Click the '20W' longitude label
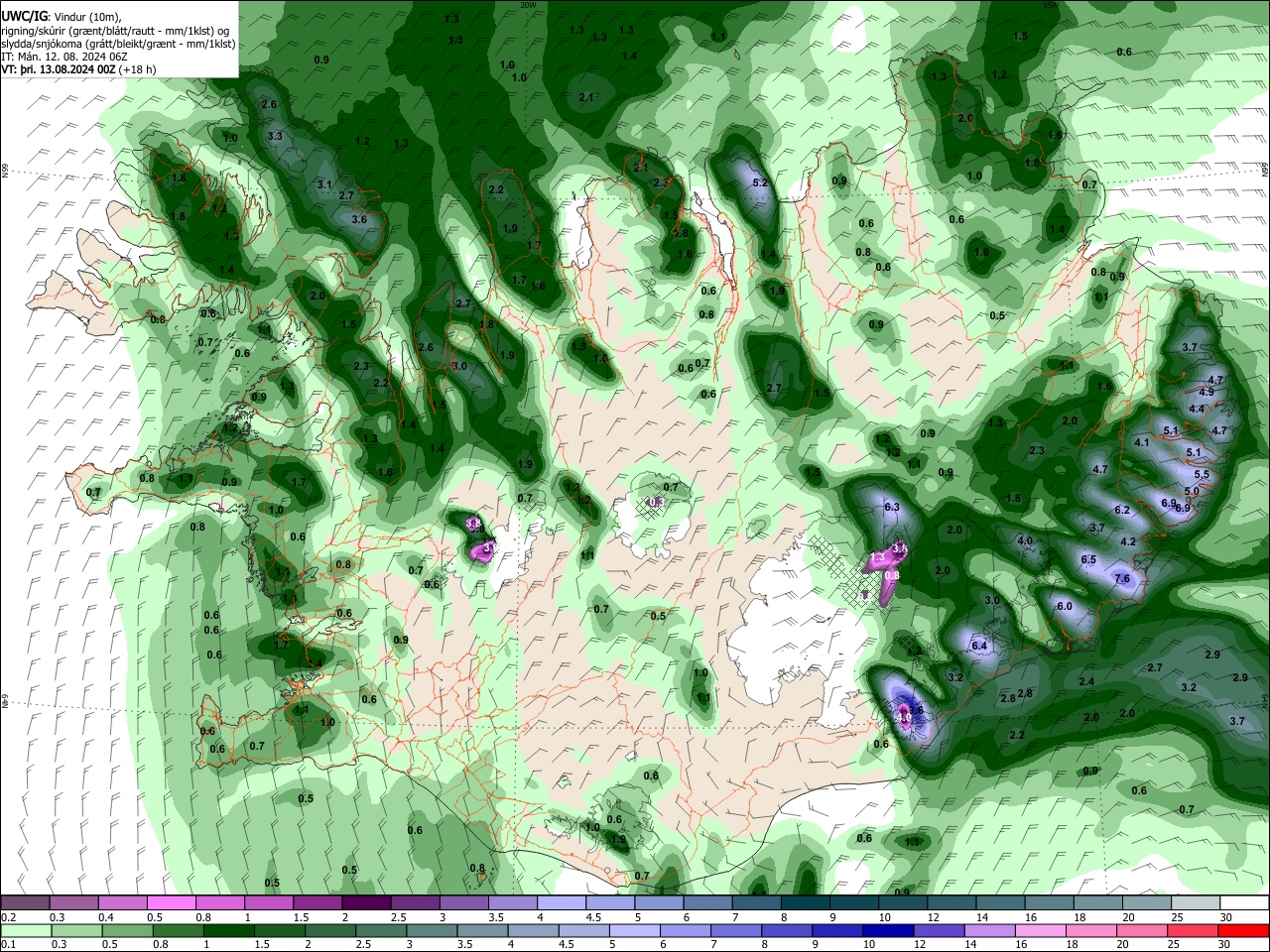 (x=529, y=4)
